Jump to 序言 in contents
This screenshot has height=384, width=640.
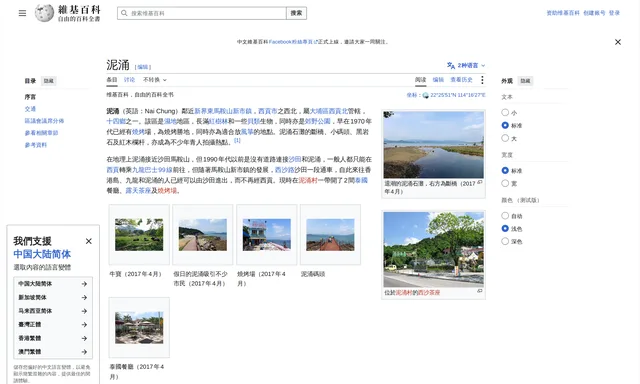(x=30, y=97)
